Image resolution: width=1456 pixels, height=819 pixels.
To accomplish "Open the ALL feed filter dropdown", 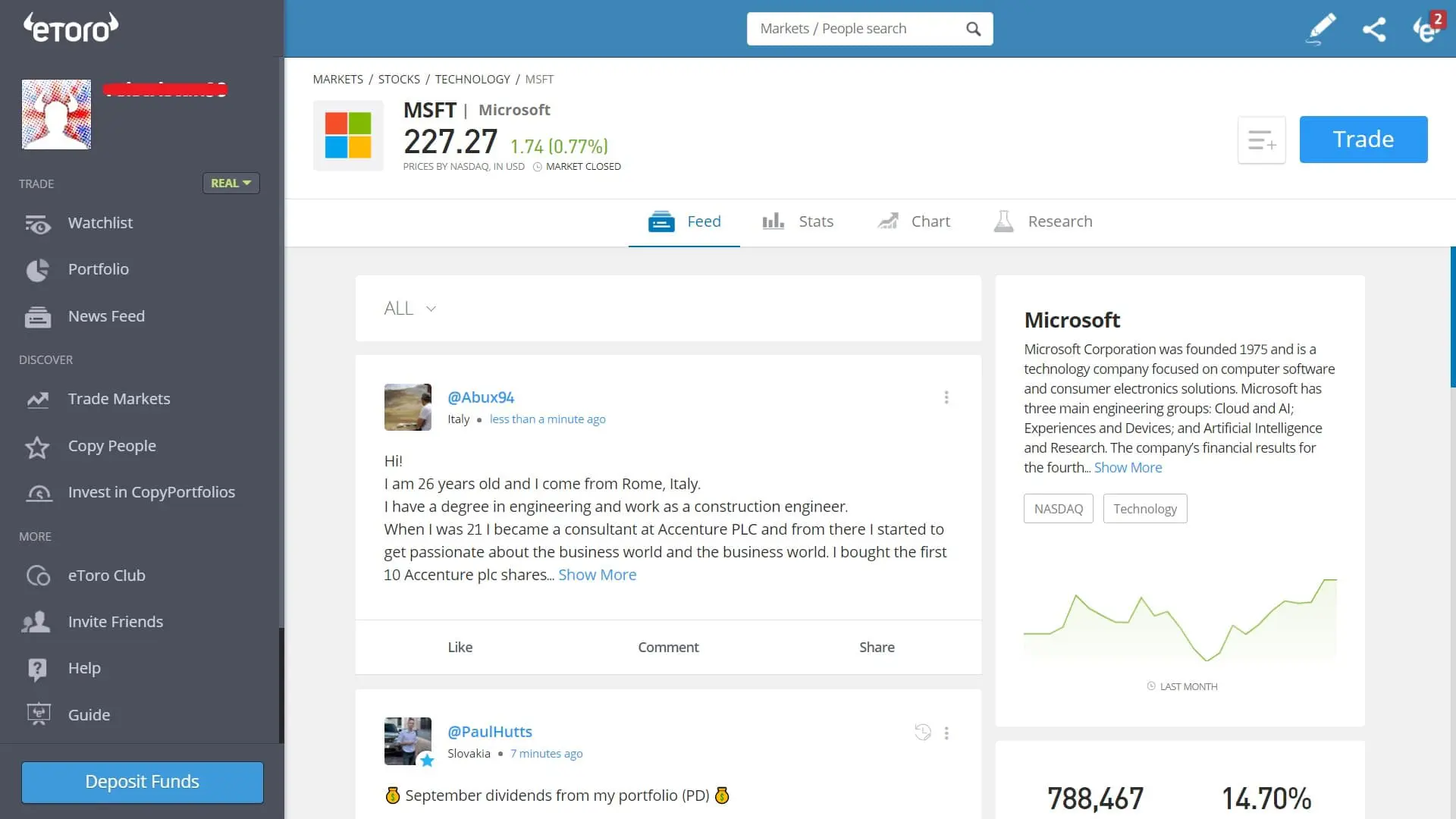I will [410, 308].
